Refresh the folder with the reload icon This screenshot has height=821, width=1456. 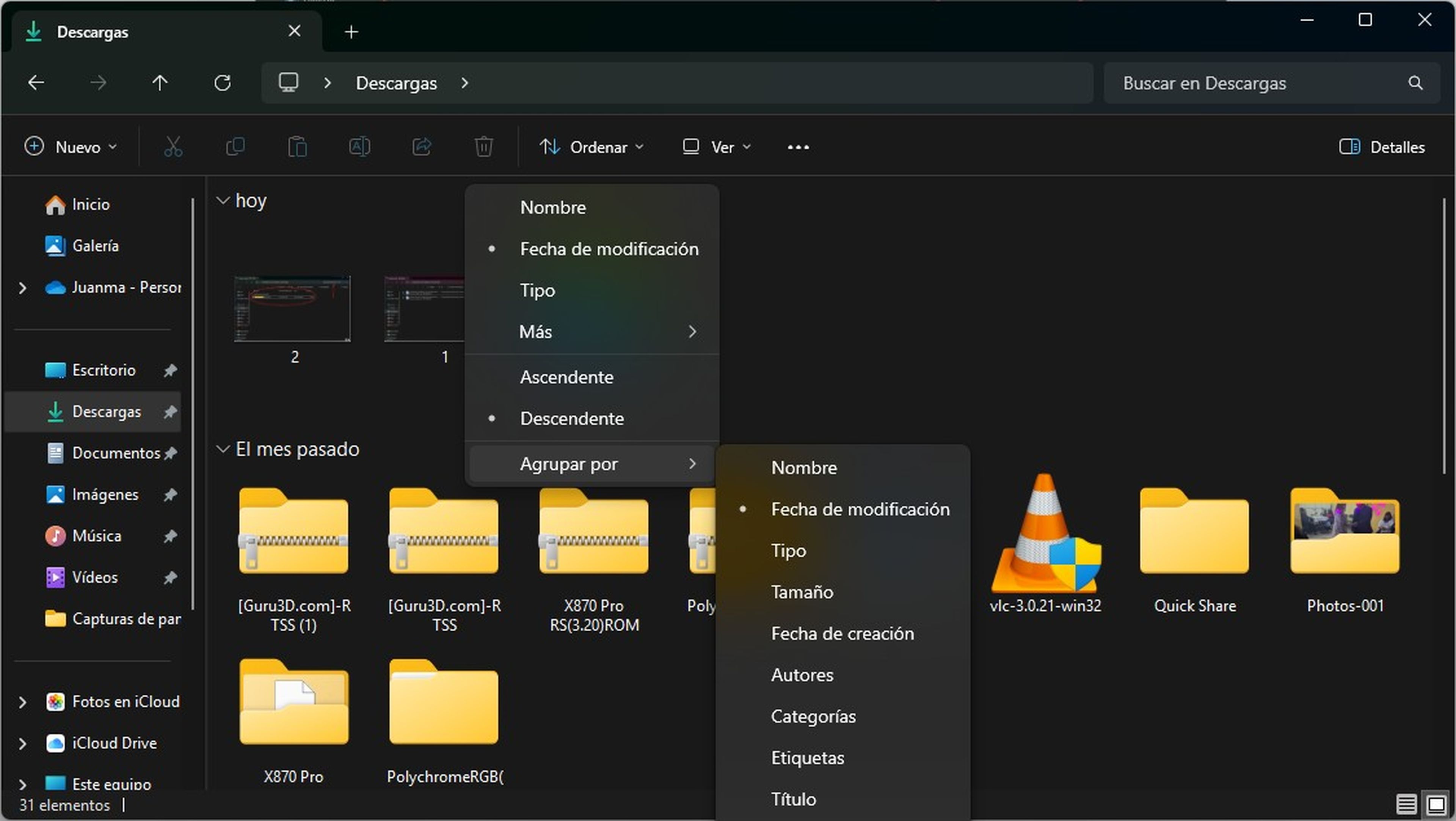coord(222,83)
